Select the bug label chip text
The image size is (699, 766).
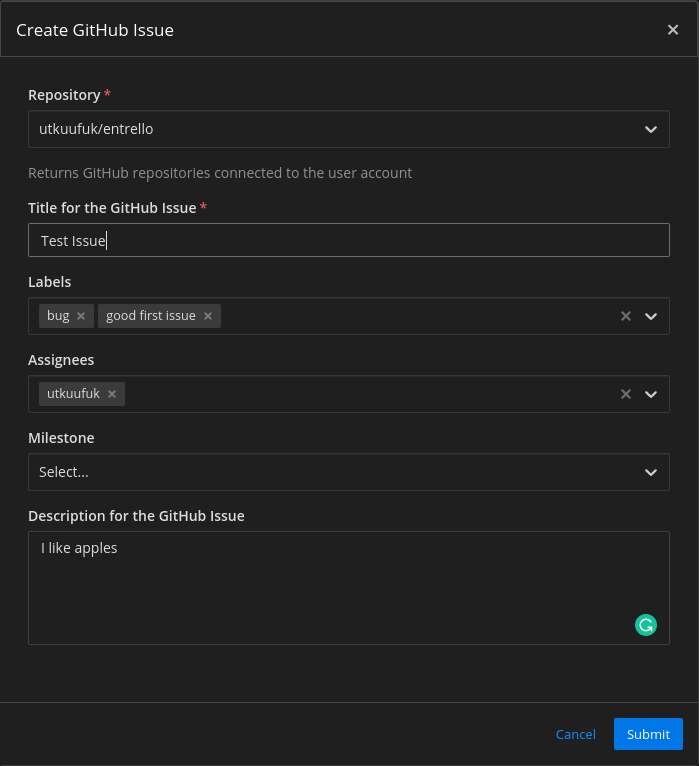58,316
